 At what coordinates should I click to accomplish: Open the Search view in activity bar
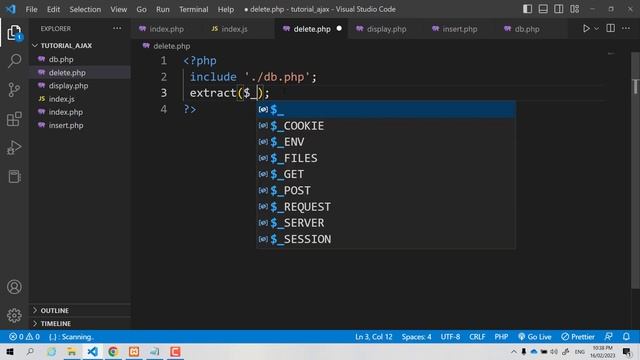coord(14,61)
